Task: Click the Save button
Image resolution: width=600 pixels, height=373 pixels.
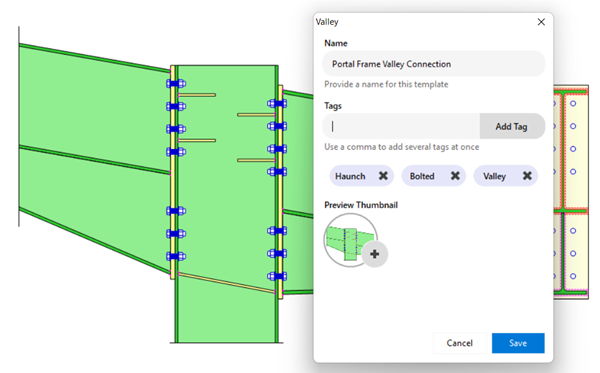Action: point(518,343)
